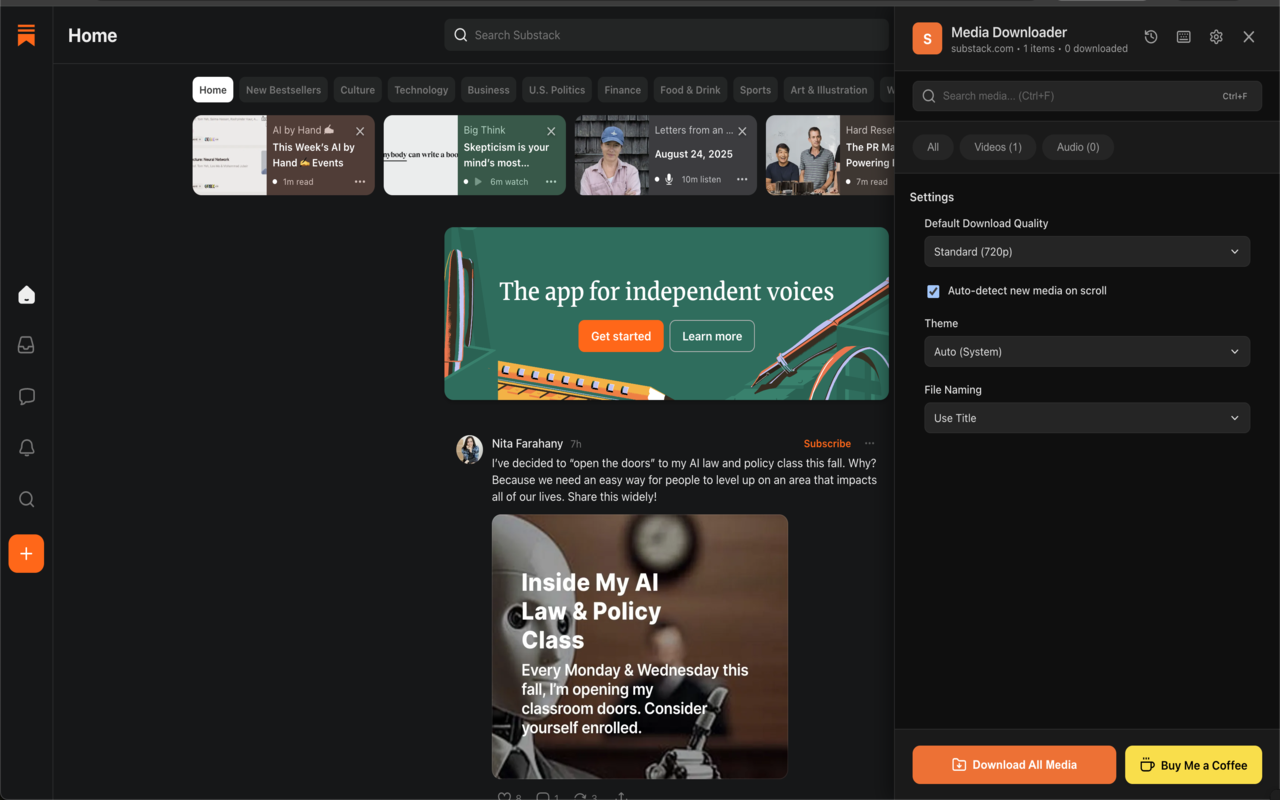The image size is (1280, 800).
Task: Go to Home via the sidebar house icon
Action: (x=26, y=295)
